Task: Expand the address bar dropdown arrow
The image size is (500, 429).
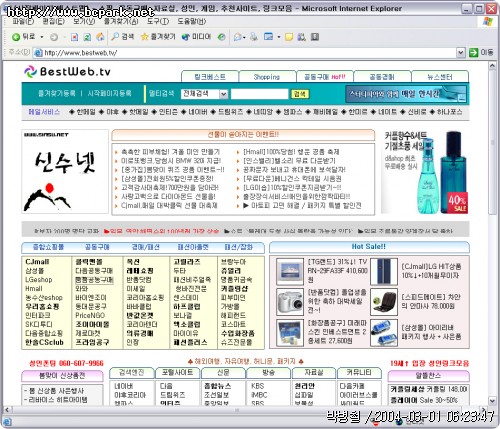Action: tap(460, 52)
